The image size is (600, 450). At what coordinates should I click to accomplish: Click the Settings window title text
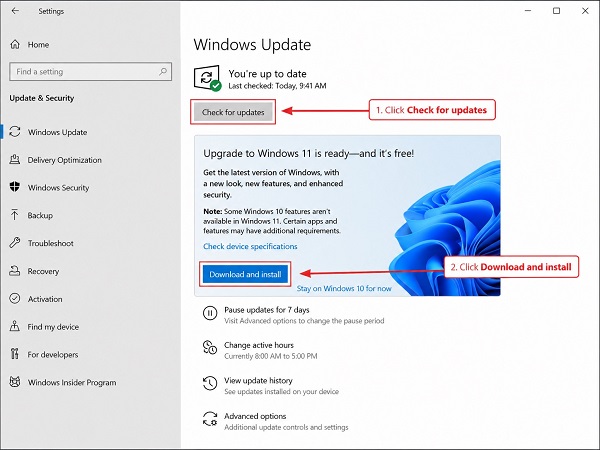pyautogui.click(x=51, y=11)
